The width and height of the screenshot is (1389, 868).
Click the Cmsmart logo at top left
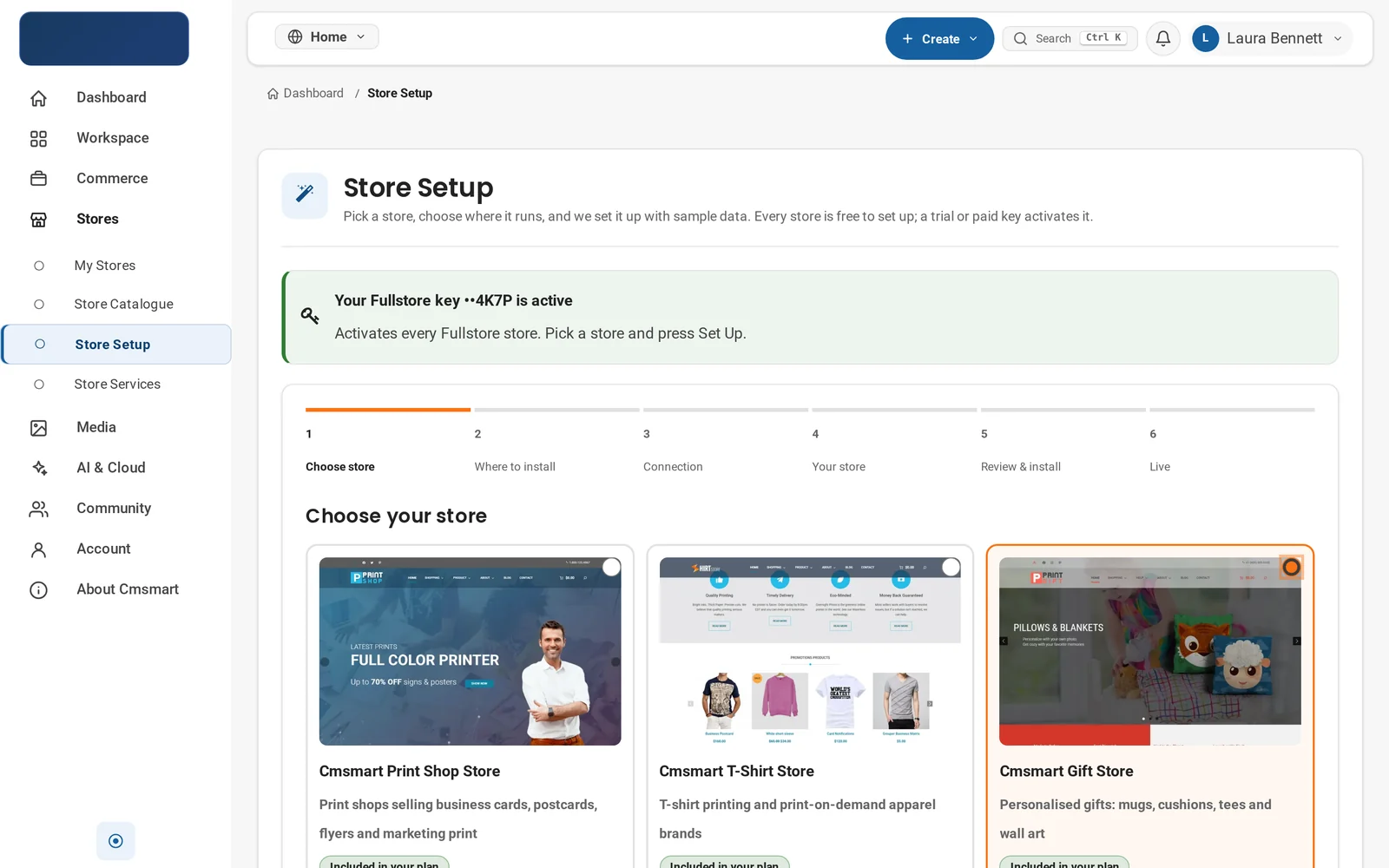104,38
